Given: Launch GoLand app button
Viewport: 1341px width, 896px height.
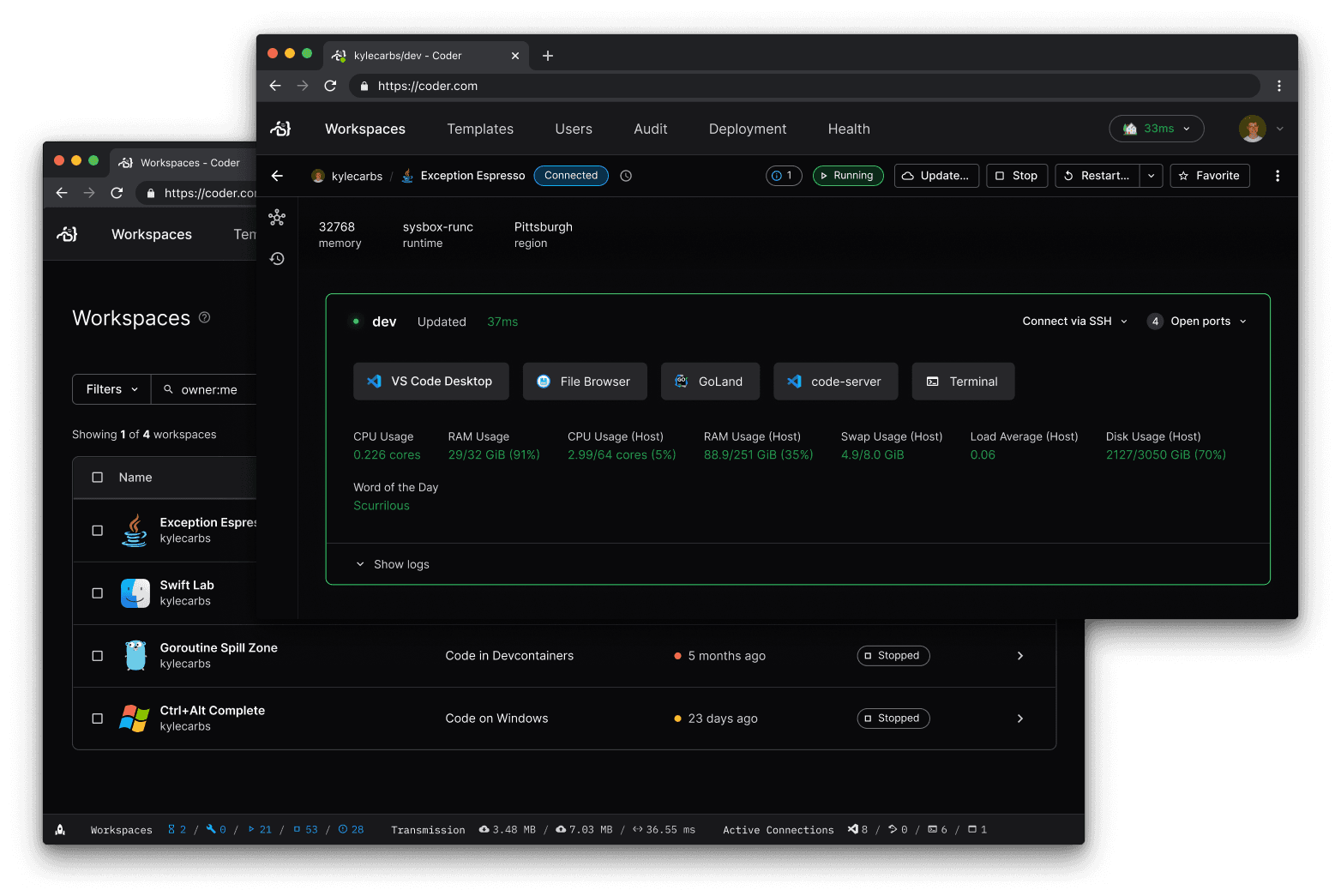Looking at the screenshot, I should tap(710, 382).
